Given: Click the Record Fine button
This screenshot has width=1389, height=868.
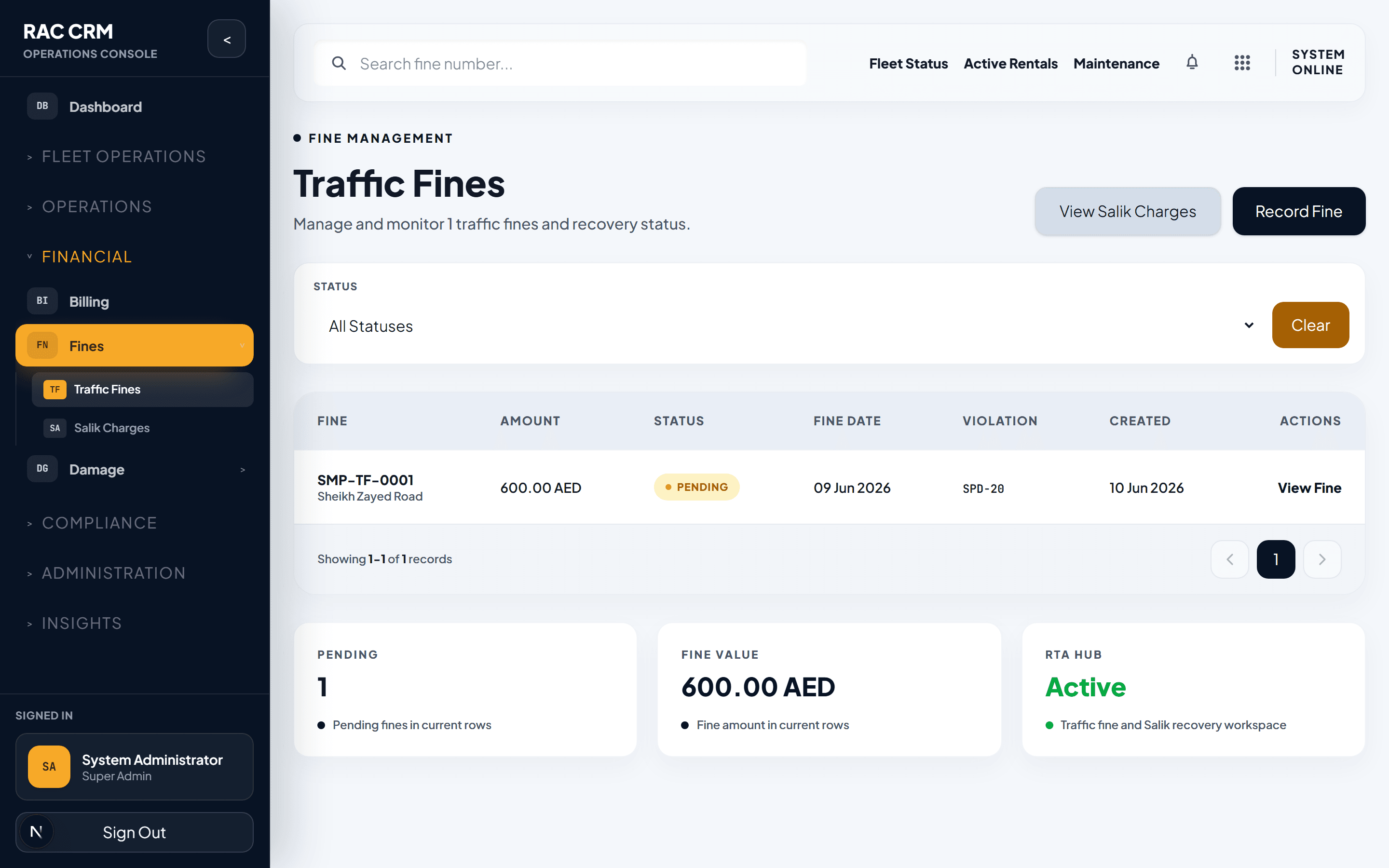Looking at the screenshot, I should click(x=1298, y=211).
